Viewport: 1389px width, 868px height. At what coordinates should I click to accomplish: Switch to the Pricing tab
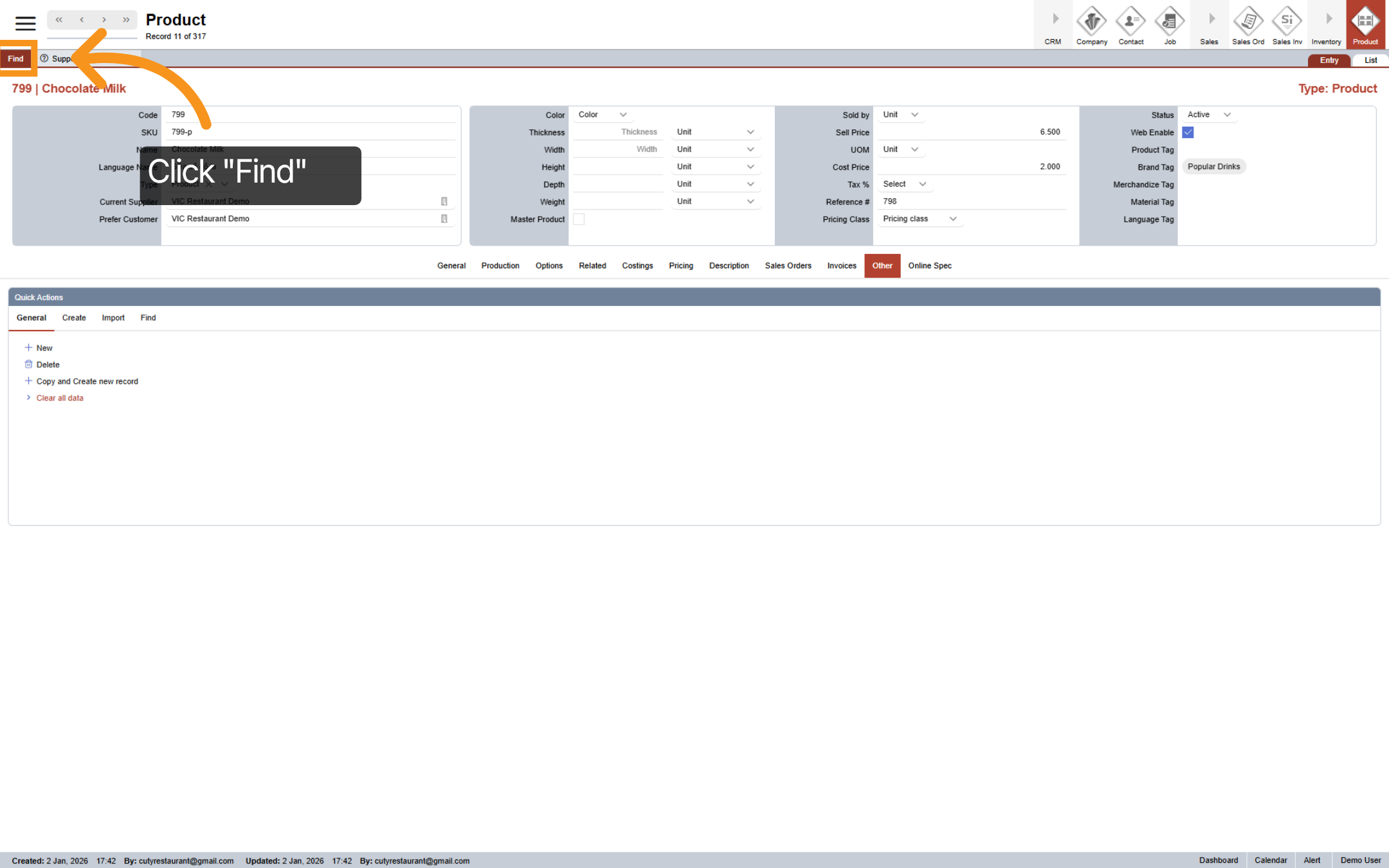680,266
